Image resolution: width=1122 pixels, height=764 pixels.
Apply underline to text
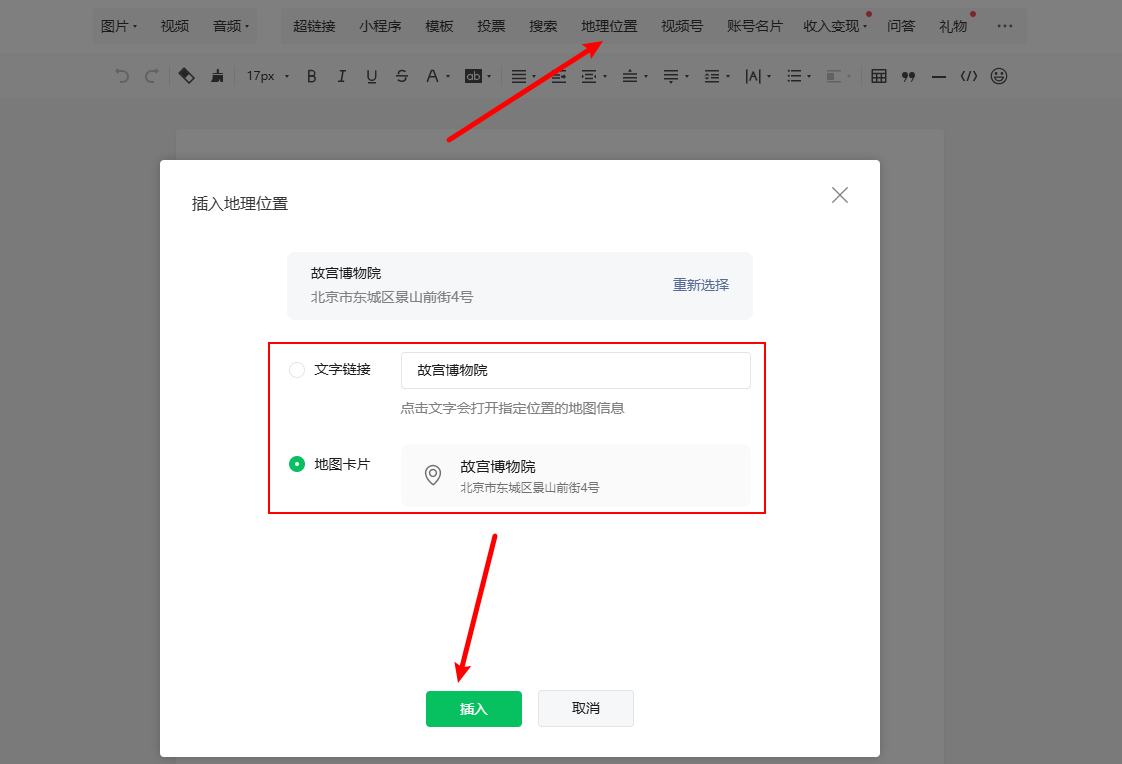coord(371,76)
